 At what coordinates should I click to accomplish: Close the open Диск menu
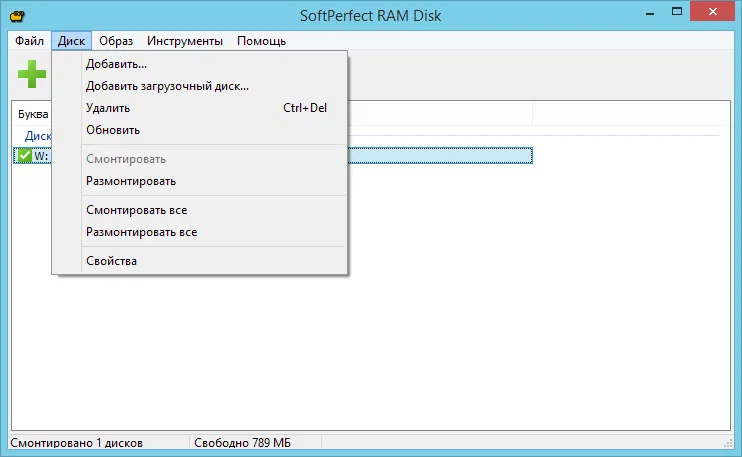(x=72, y=41)
